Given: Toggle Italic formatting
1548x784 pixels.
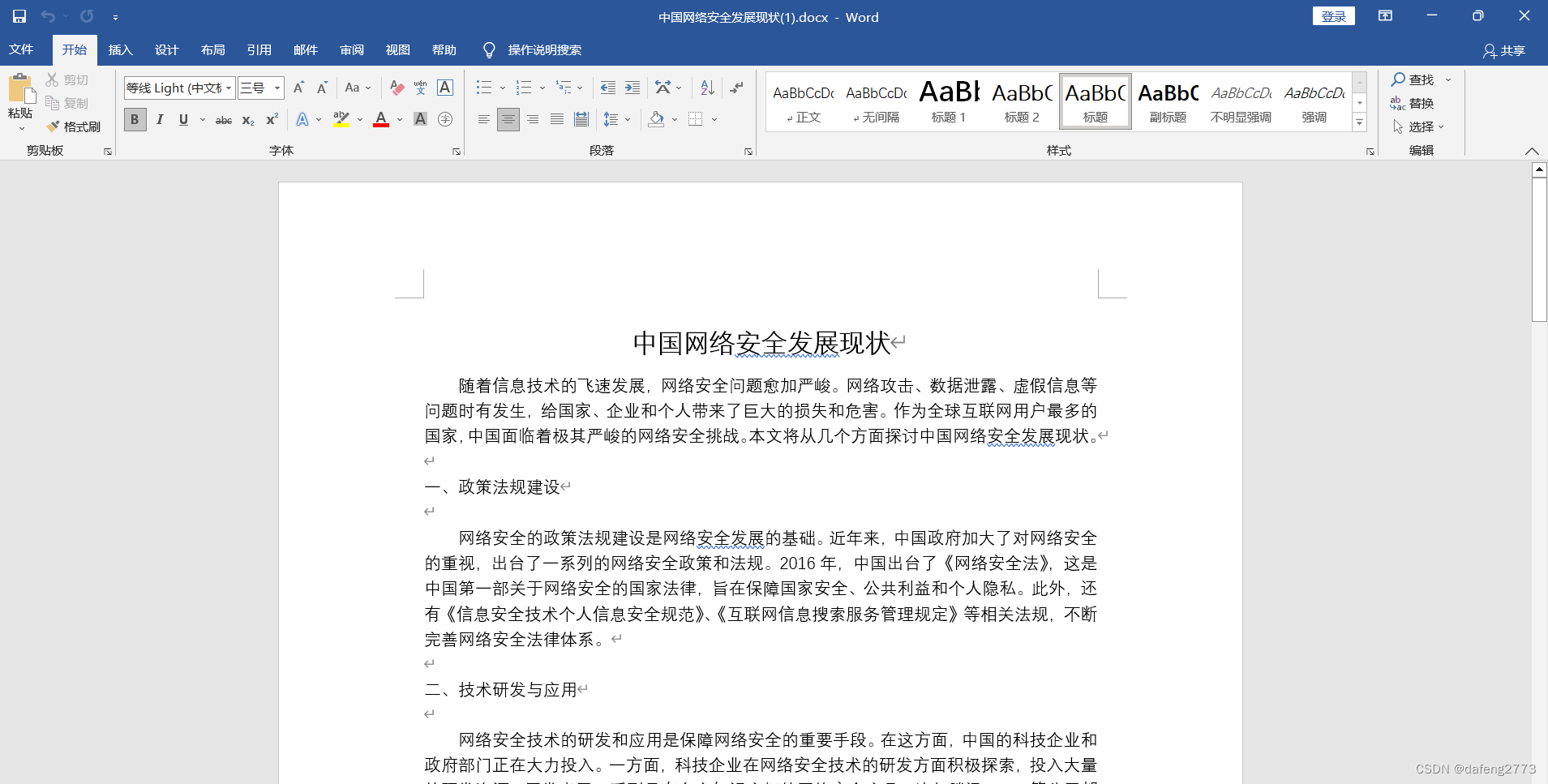Looking at the screenshot, I should point(160,119).
